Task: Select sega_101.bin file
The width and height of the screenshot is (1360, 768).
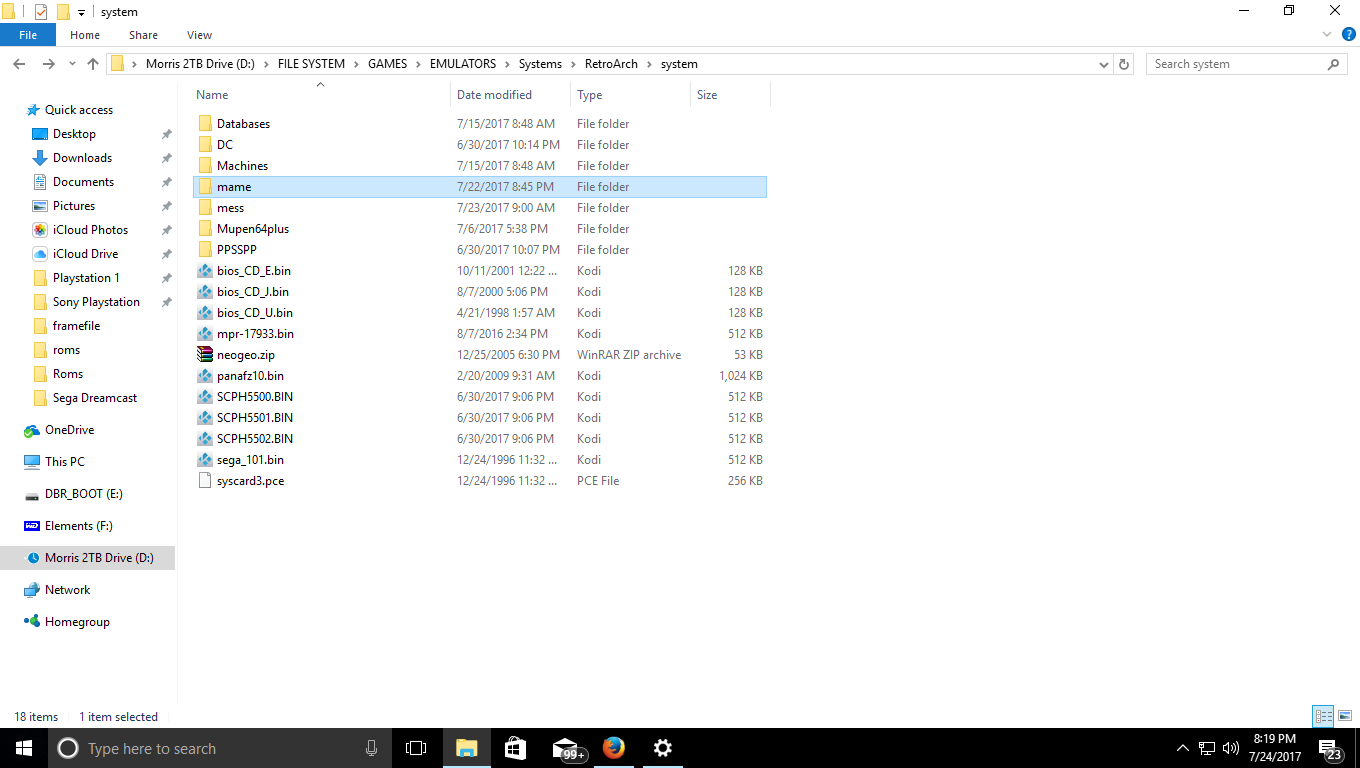Action: coord(250,460)
